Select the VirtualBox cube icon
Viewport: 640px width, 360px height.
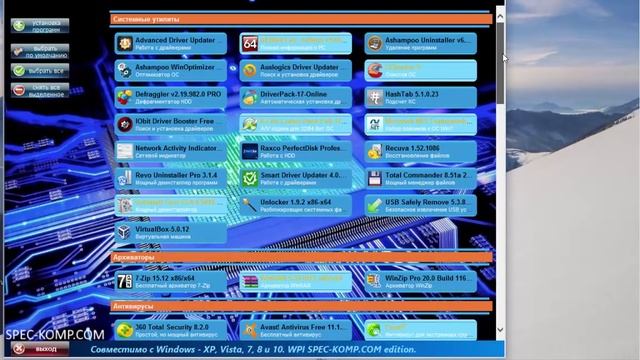pyautogui.click(x=125, y=232)
